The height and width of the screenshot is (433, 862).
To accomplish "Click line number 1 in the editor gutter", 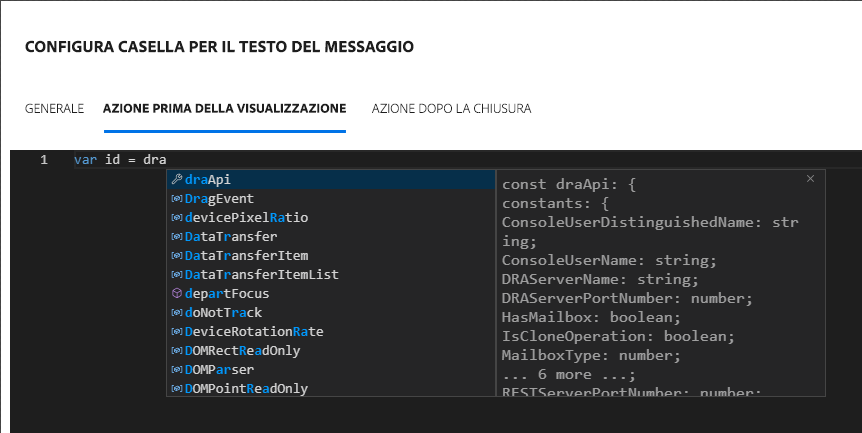I will pos(44,160).
